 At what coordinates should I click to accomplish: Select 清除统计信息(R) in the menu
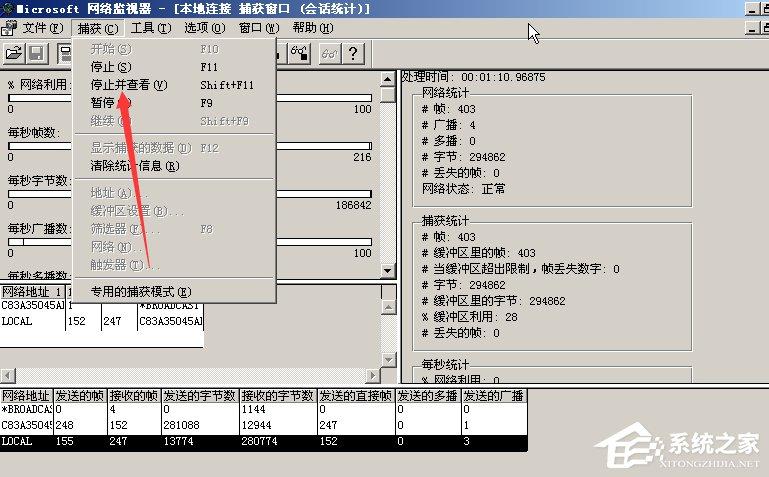(174, 166)
